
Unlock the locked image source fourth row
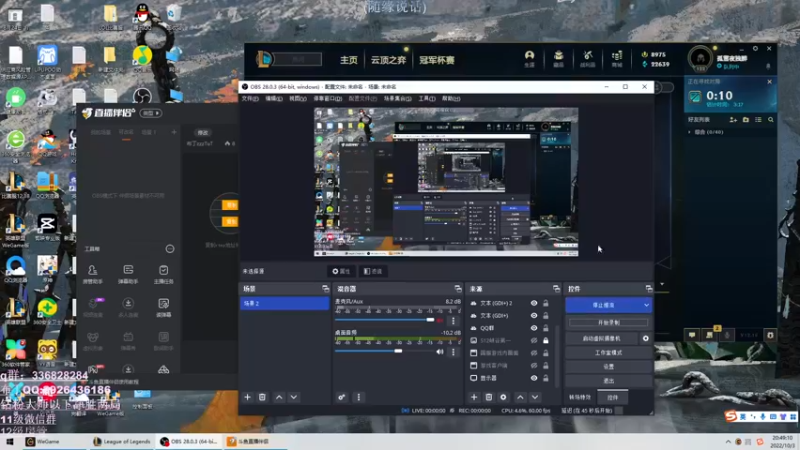click(x=545, y=340)
